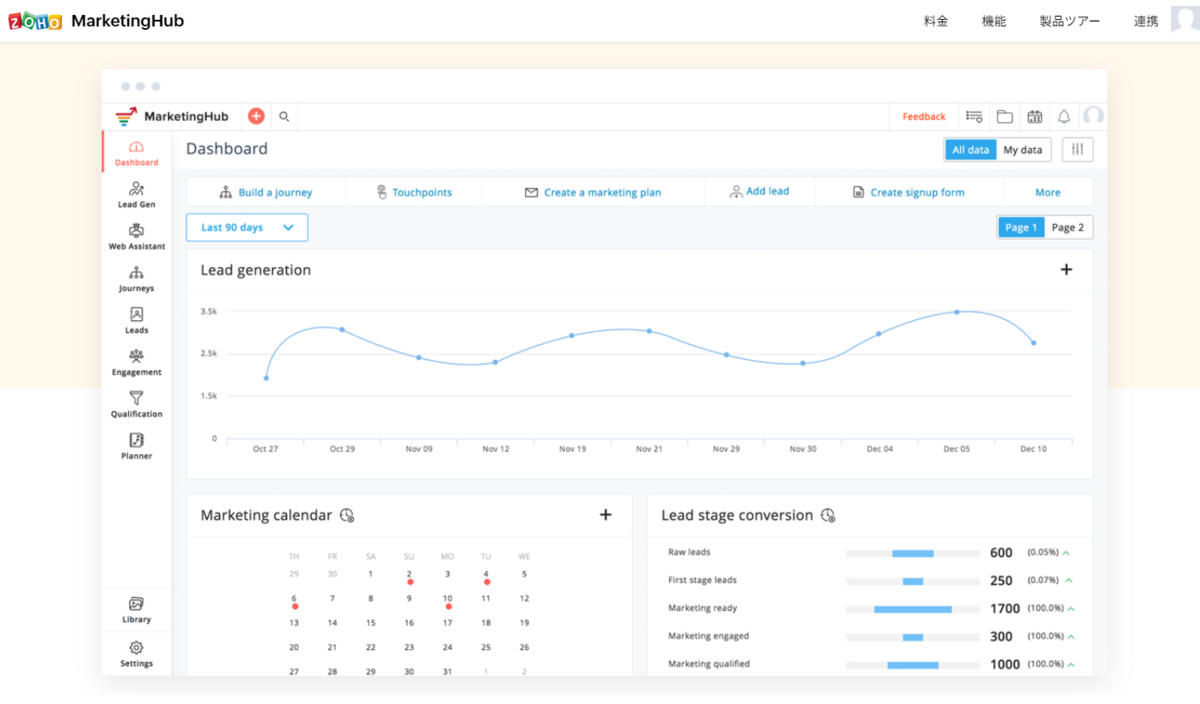Click Create a marketing plan
This screenshot has height=704, width=1200.
tap(593, 192)
